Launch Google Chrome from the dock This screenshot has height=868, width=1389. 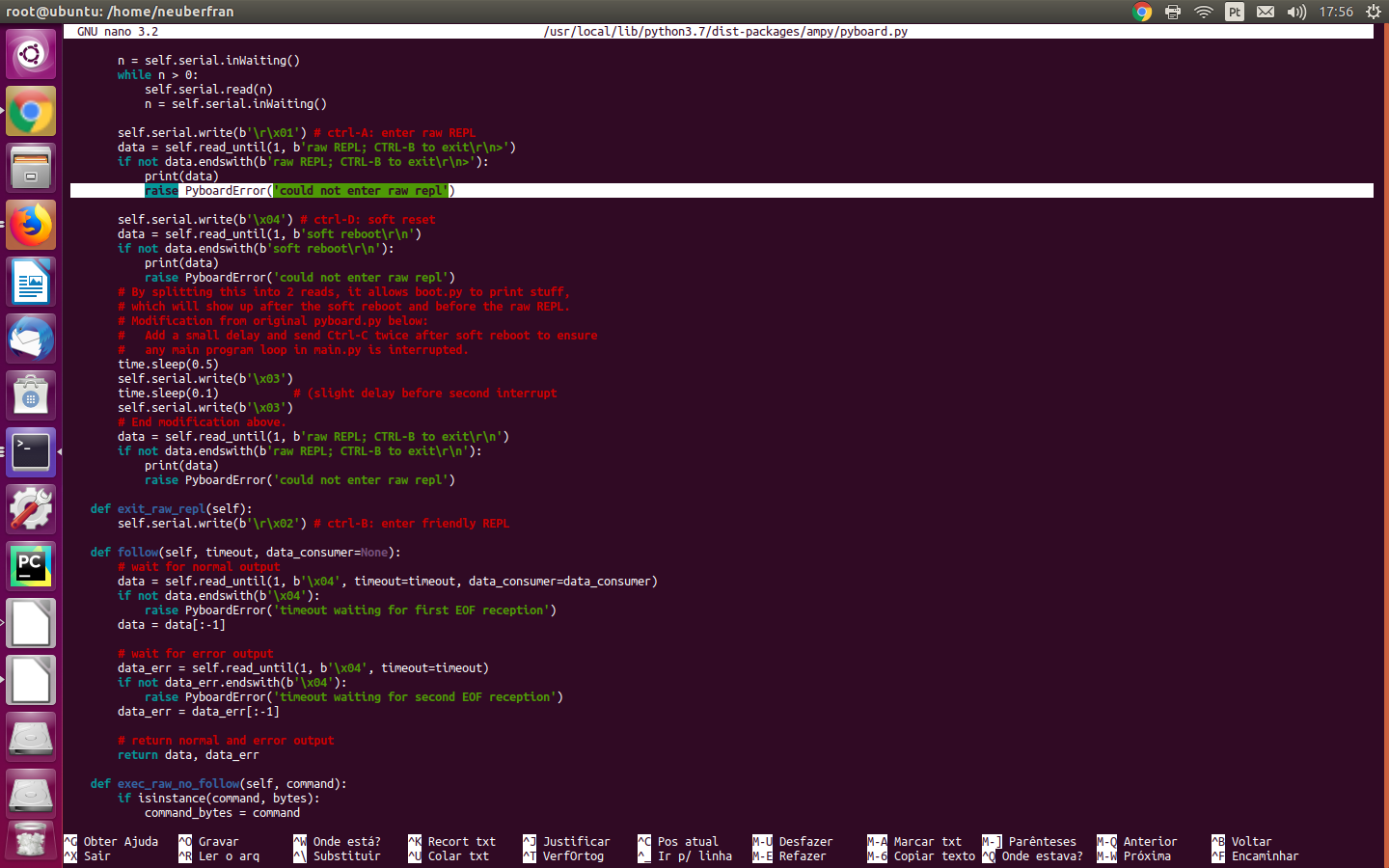(x=31, y=111)
